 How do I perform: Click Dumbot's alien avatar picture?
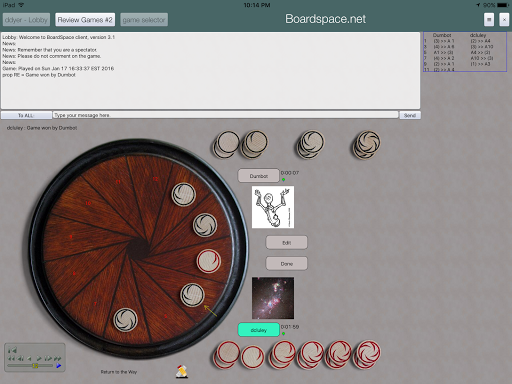[273, 207]
